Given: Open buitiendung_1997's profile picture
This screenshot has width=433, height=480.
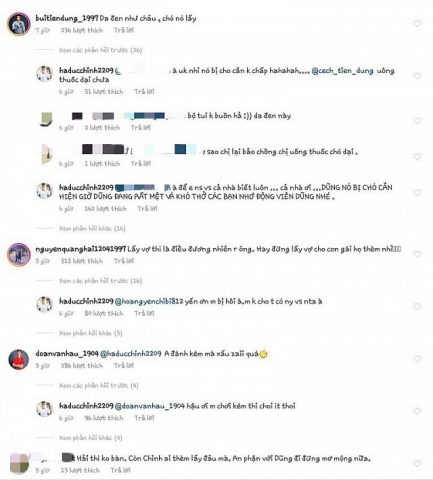Looking at the screenshot, I should click(19, 24).
